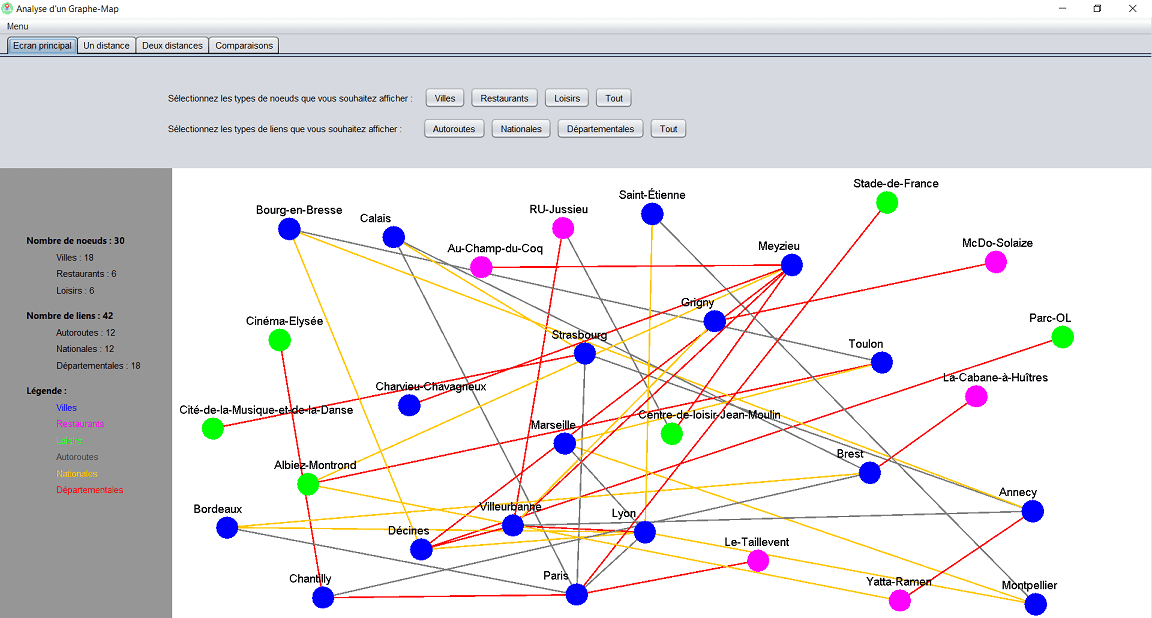
Task: Show all node types with Tout
Action: [613, 97]
